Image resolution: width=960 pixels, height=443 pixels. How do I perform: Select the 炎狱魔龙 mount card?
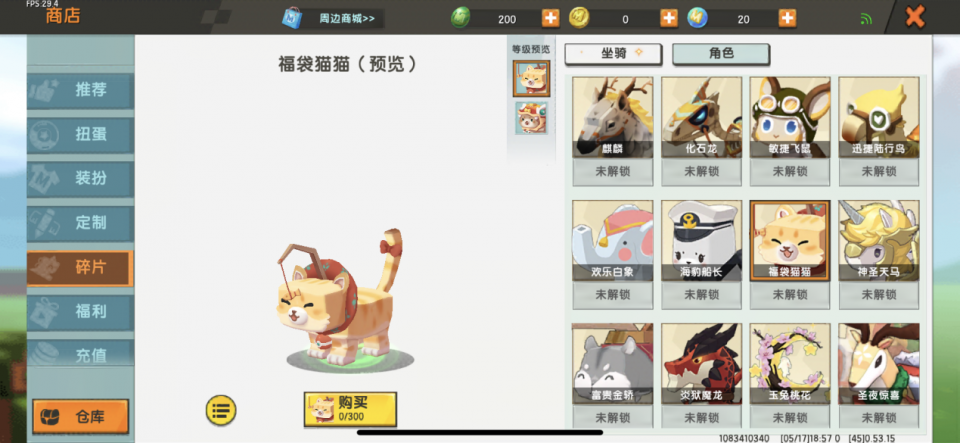click(x=702, y=374)
